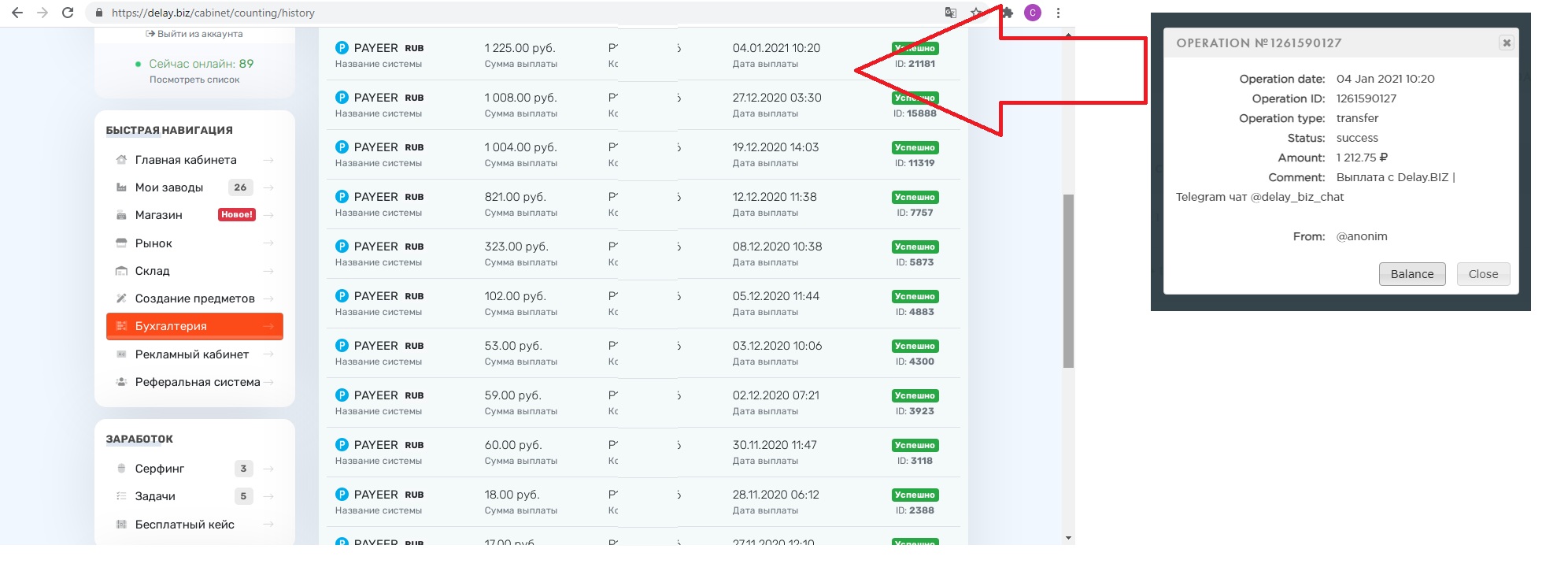Click the arrow right of Склад
This screenshot has width=1568, height=586.
click(268, 271)
